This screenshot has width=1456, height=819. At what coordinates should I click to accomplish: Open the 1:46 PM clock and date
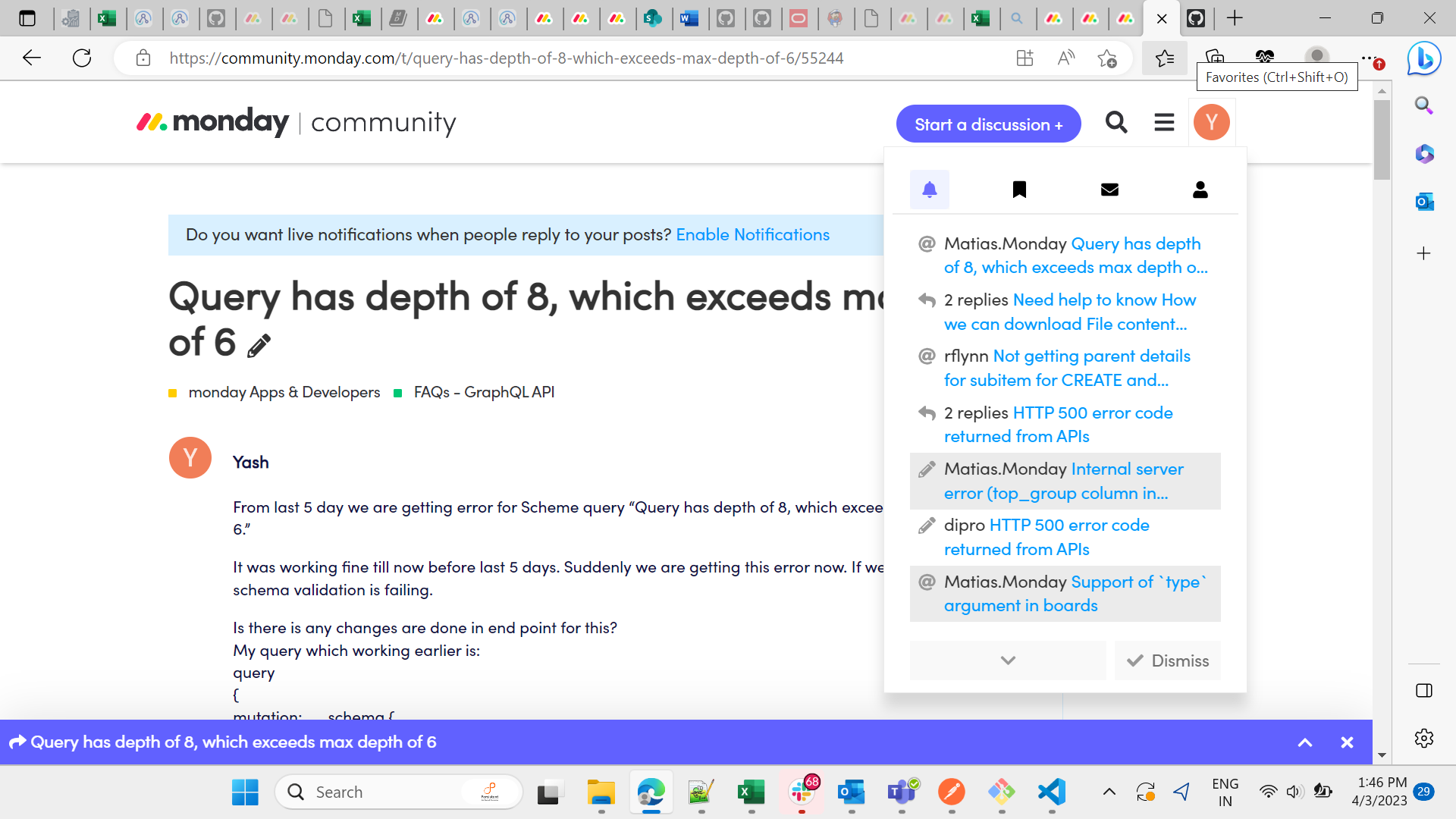(1379, 792)
